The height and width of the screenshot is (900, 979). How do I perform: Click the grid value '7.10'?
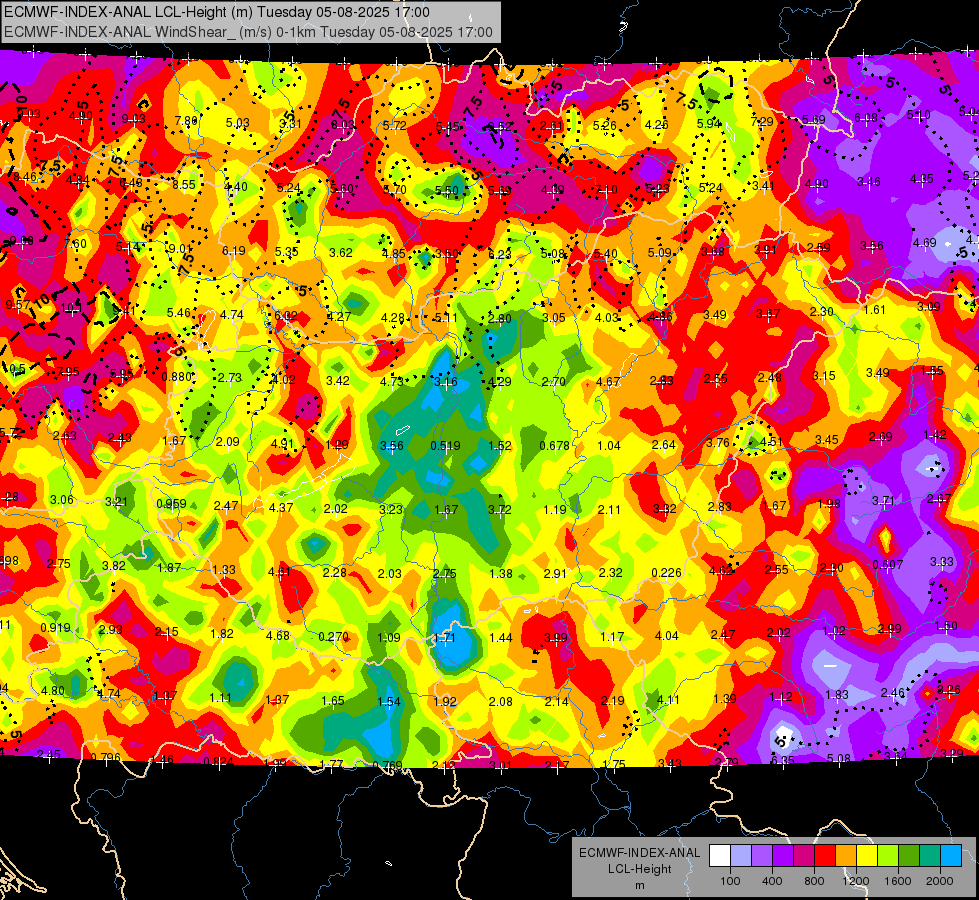[x=606, y=190]
